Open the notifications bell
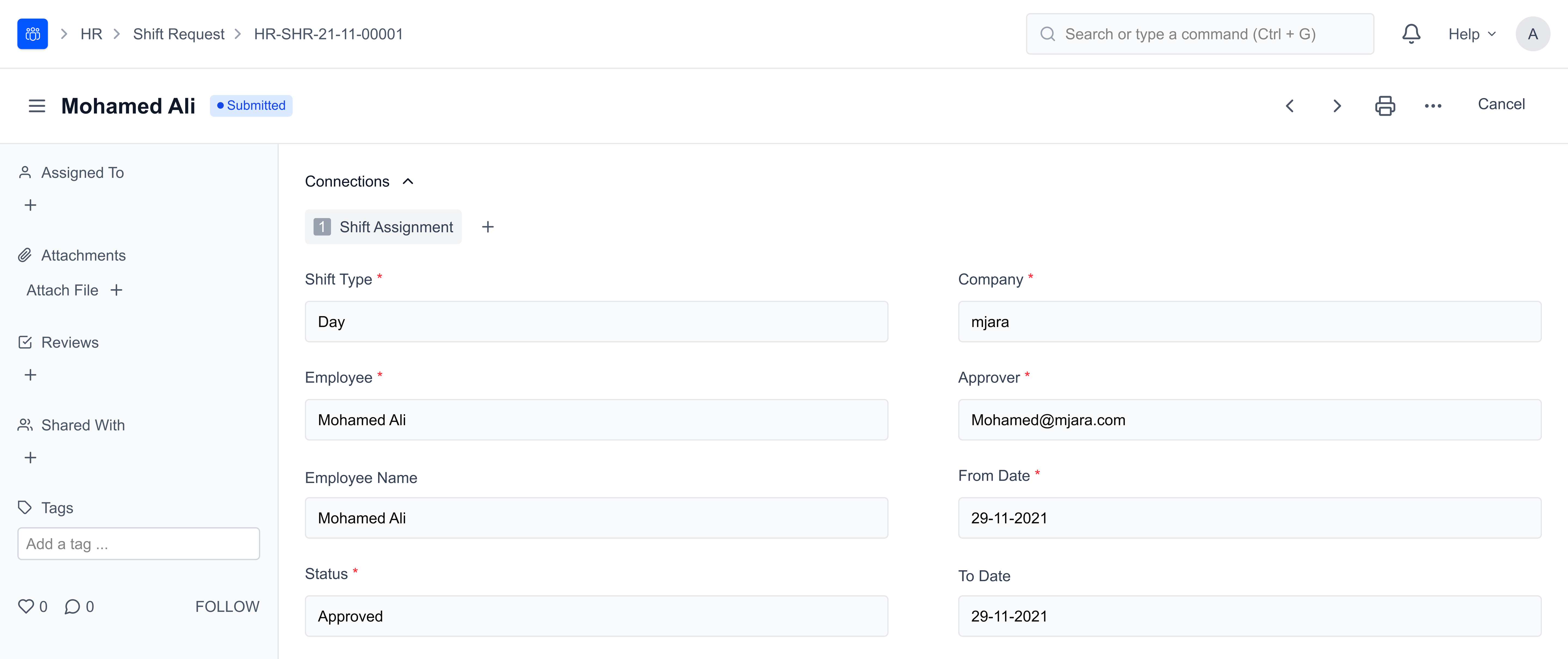The image size is (1568, 659). tap(1410, 34)
